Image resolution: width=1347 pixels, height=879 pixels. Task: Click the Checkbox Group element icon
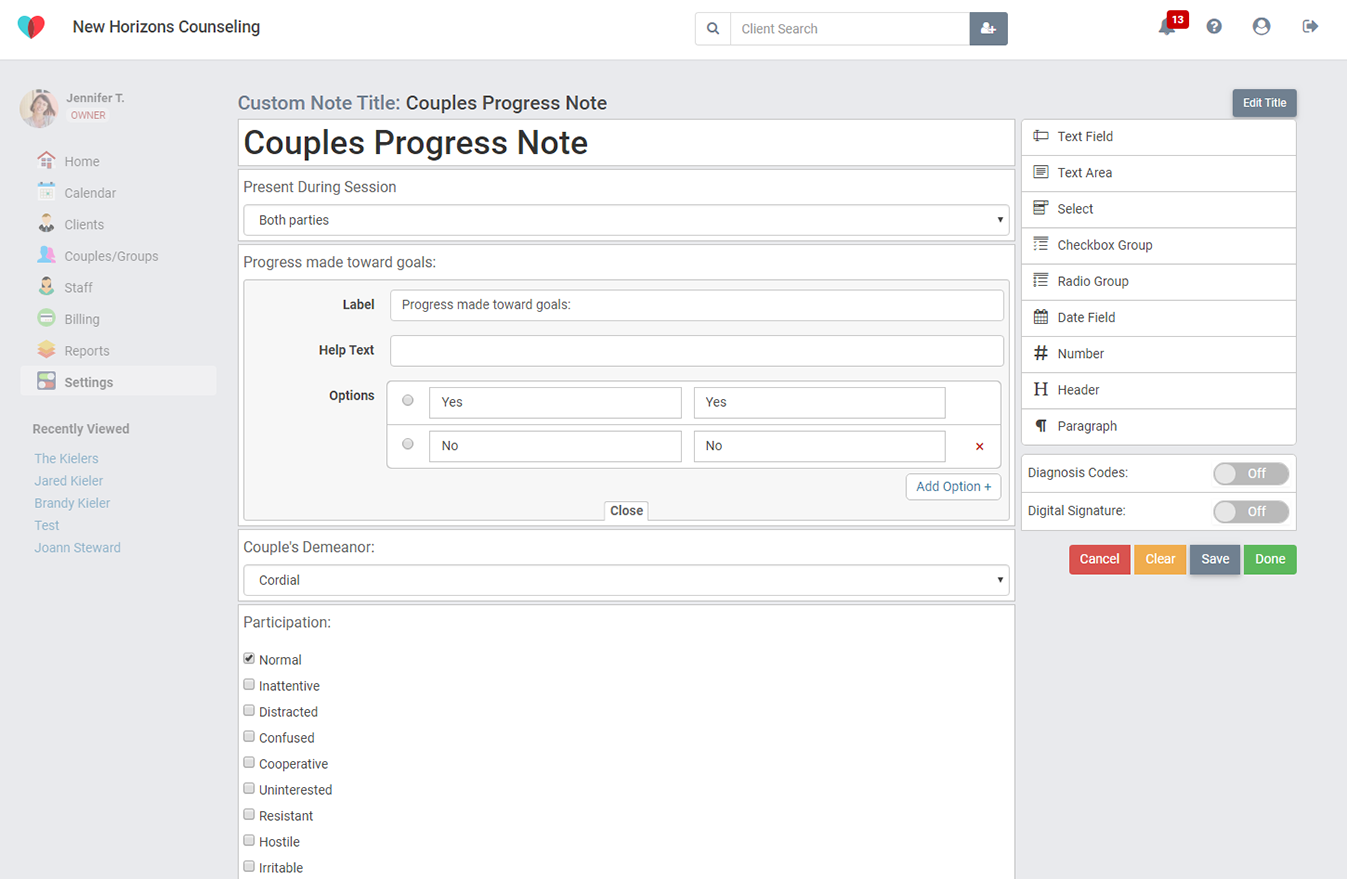(1041, 244)
